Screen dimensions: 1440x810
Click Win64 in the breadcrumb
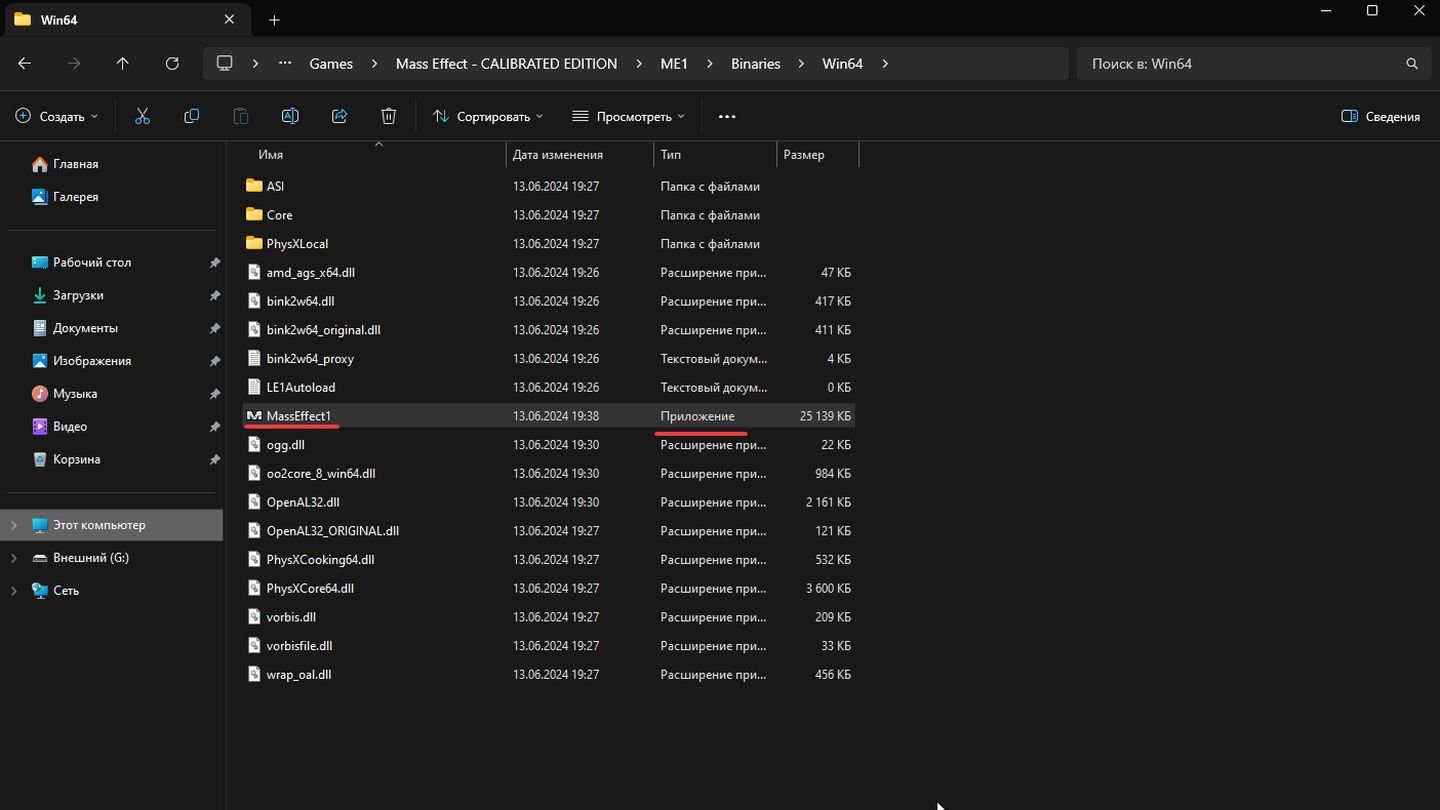coord(842,63)
